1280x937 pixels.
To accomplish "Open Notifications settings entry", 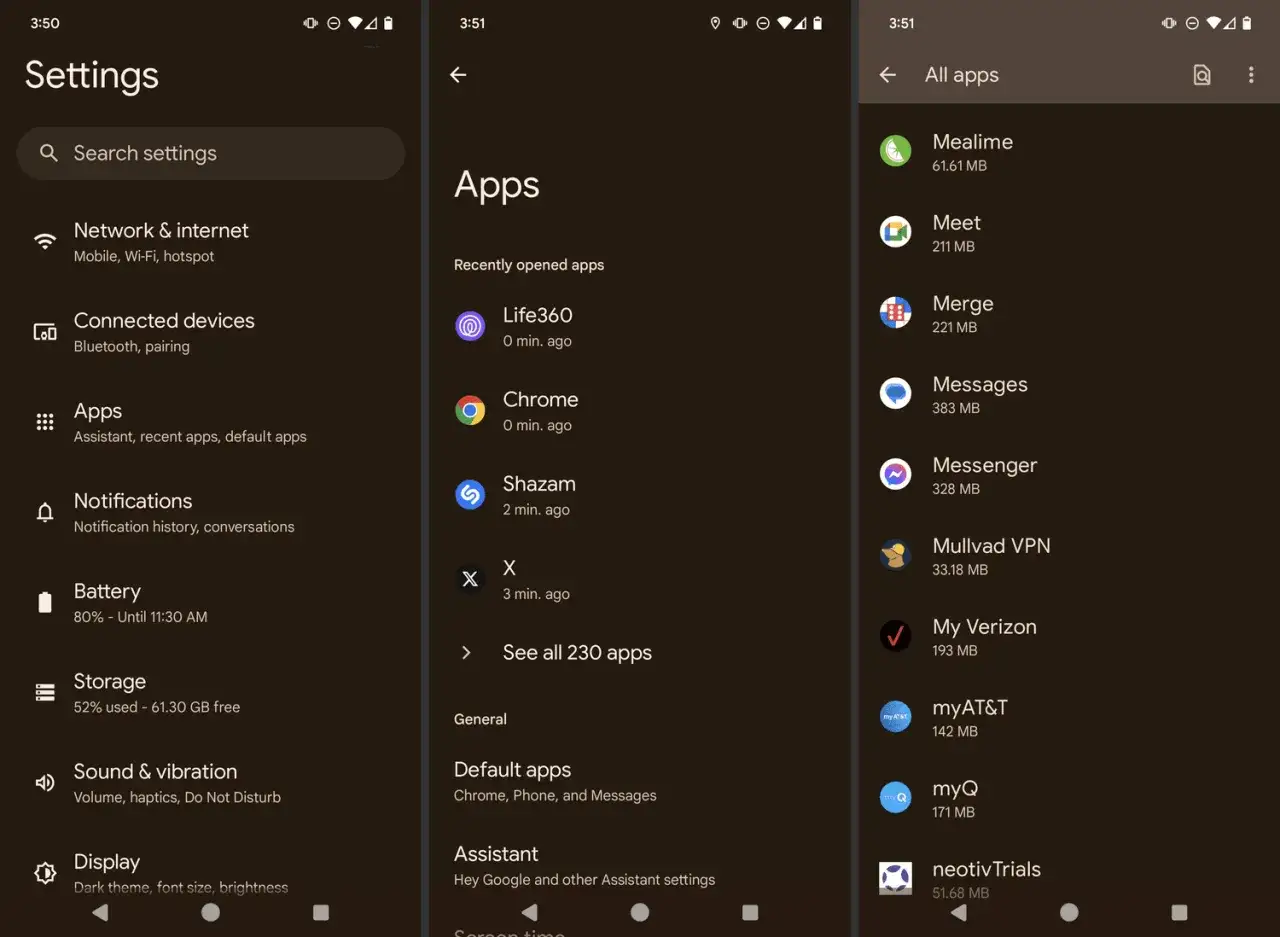I will pos(211,512).
